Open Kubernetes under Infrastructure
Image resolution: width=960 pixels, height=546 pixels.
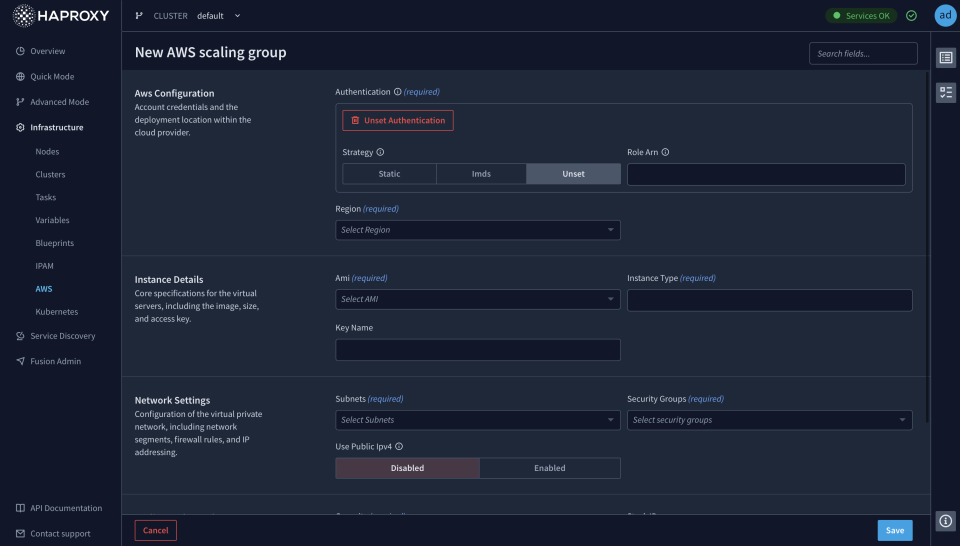coord(57,312)
